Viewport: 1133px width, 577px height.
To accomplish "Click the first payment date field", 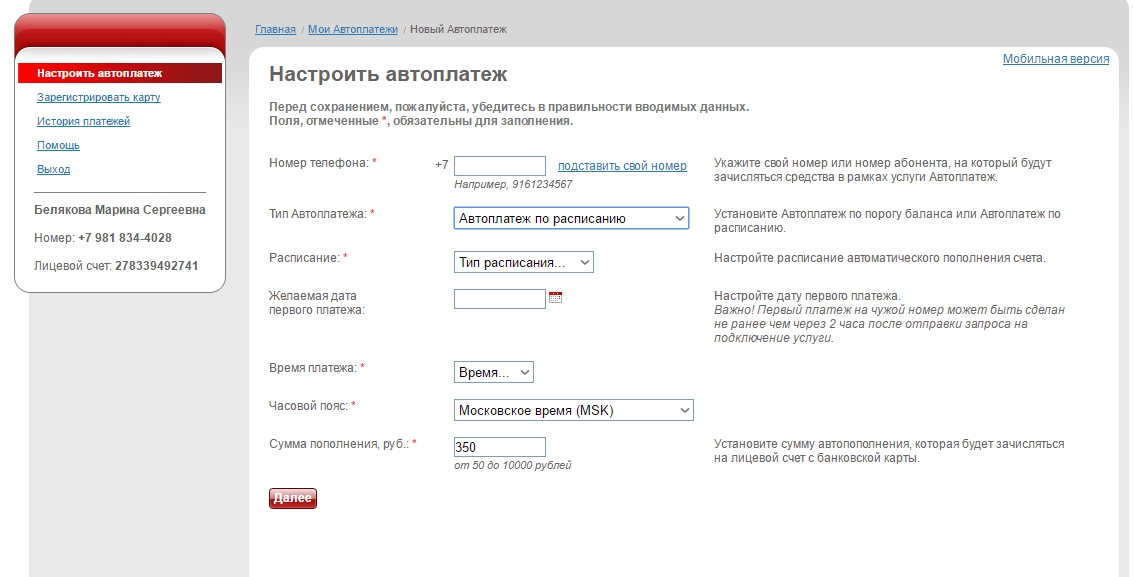I will point(499,298).
